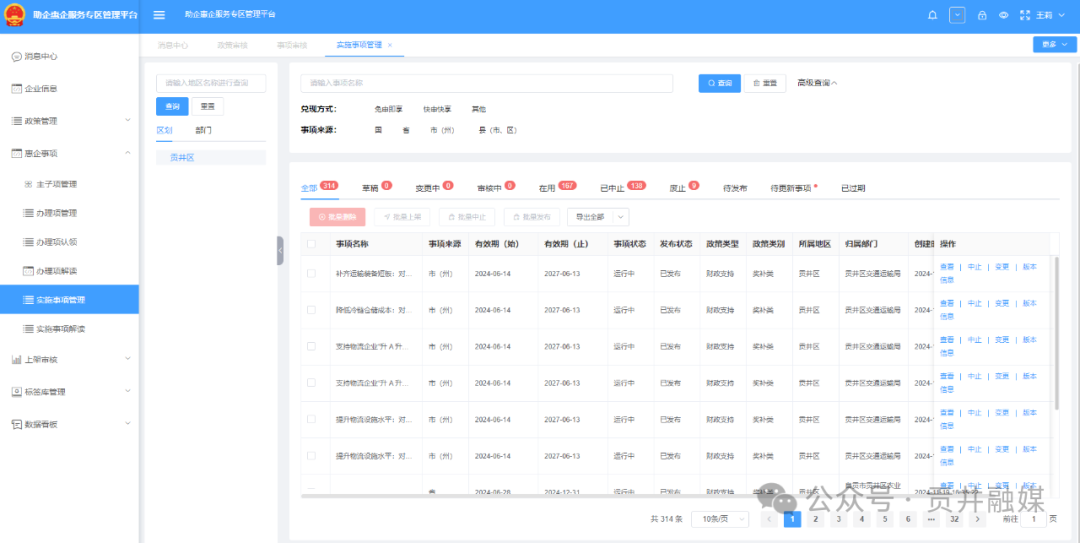The image size is (1080, 543).
Task: Toggle the select-all checkbox in table header
Action: tap(311, 244)
